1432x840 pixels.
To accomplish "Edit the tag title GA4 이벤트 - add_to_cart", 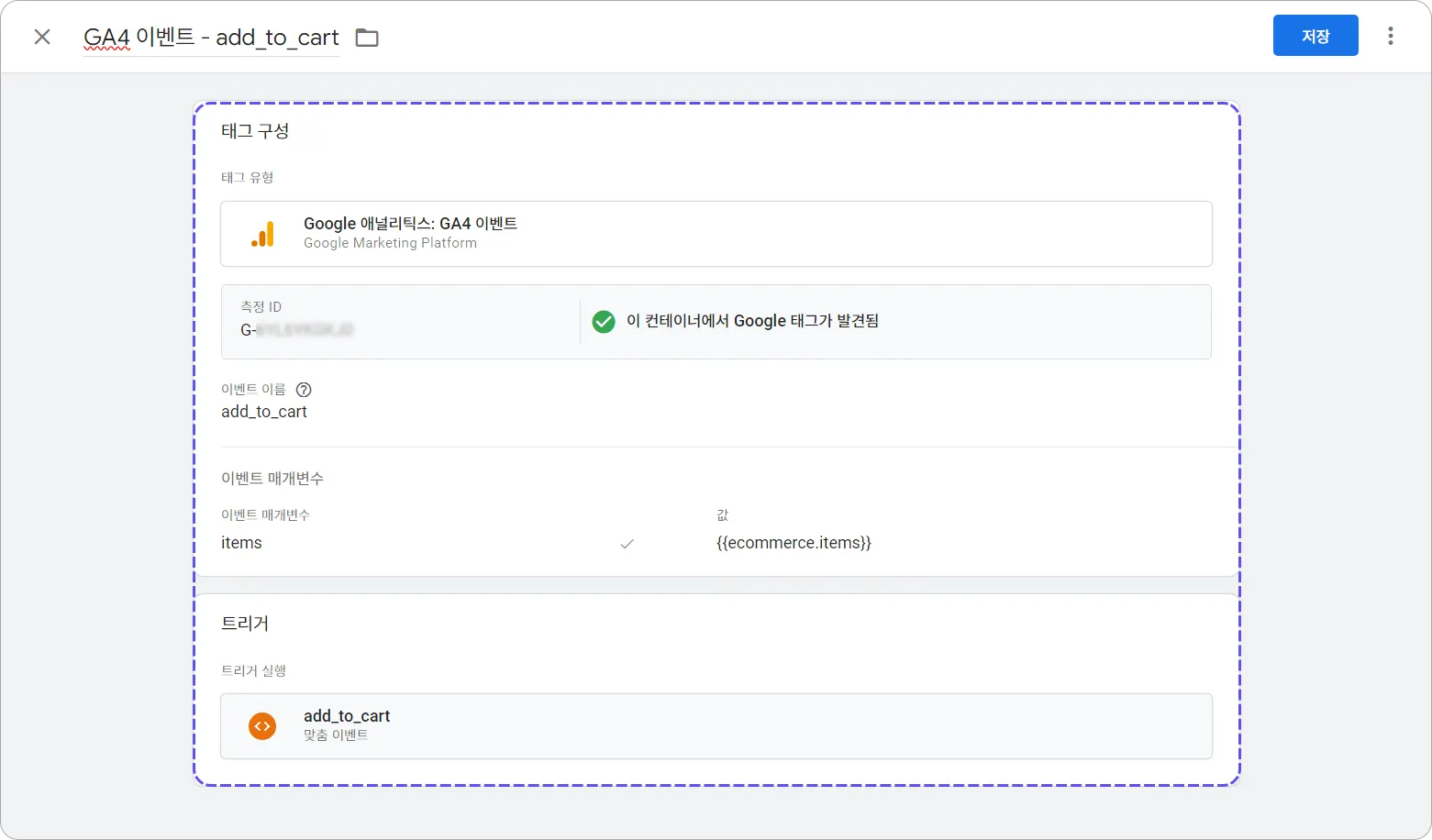I will 211,38.
